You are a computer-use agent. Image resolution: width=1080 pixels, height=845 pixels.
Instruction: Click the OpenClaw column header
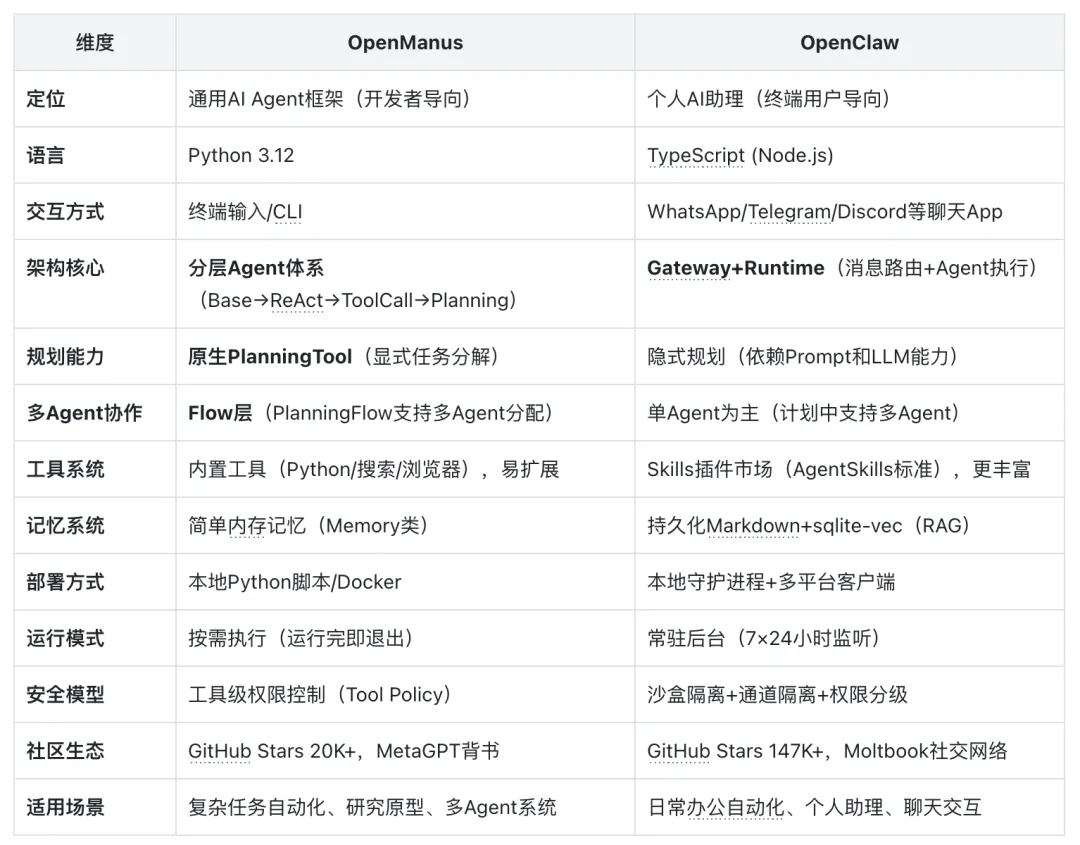pos(849,42)
